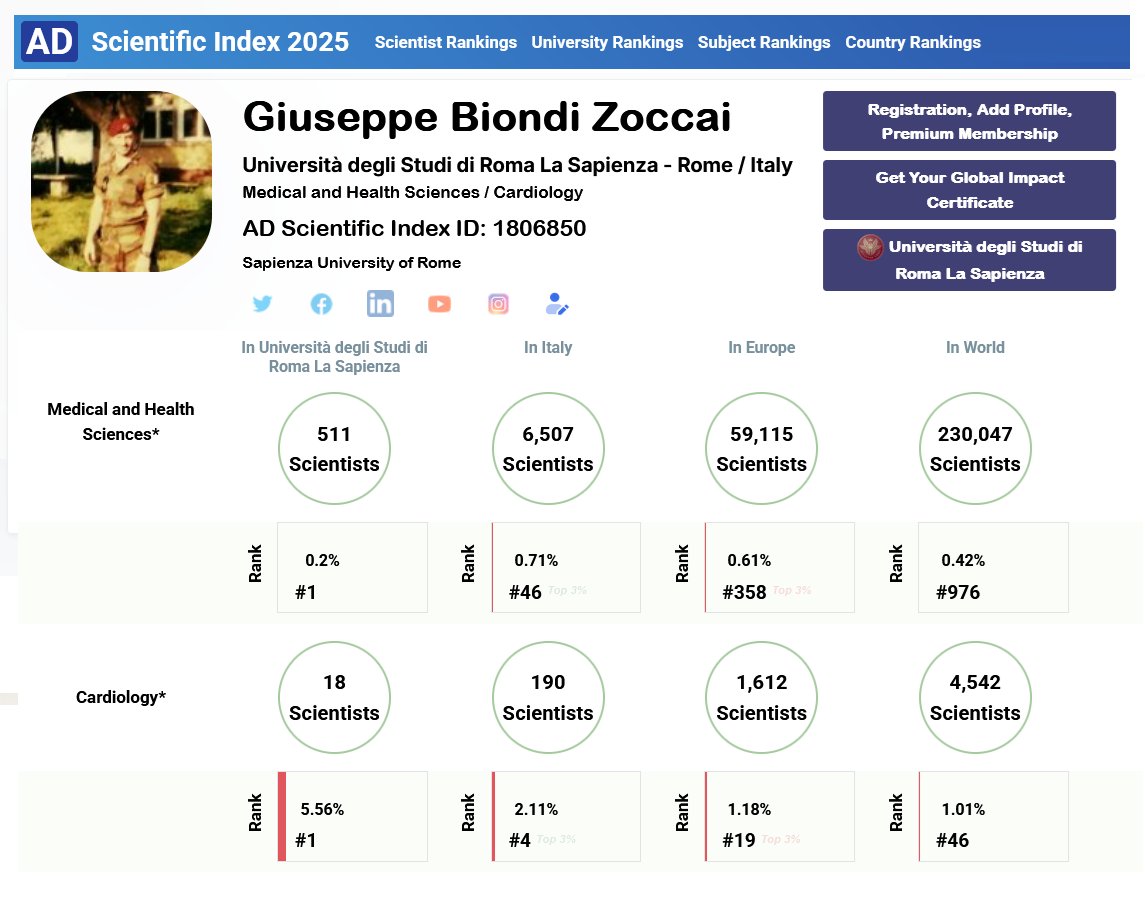
Task: Click the 0.71% #46 rank box
Action: point(566,568)
